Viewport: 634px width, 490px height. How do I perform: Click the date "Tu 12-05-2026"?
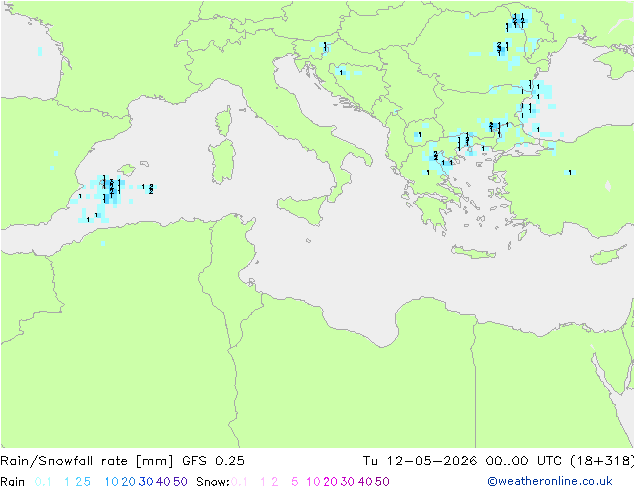(419, 460)
